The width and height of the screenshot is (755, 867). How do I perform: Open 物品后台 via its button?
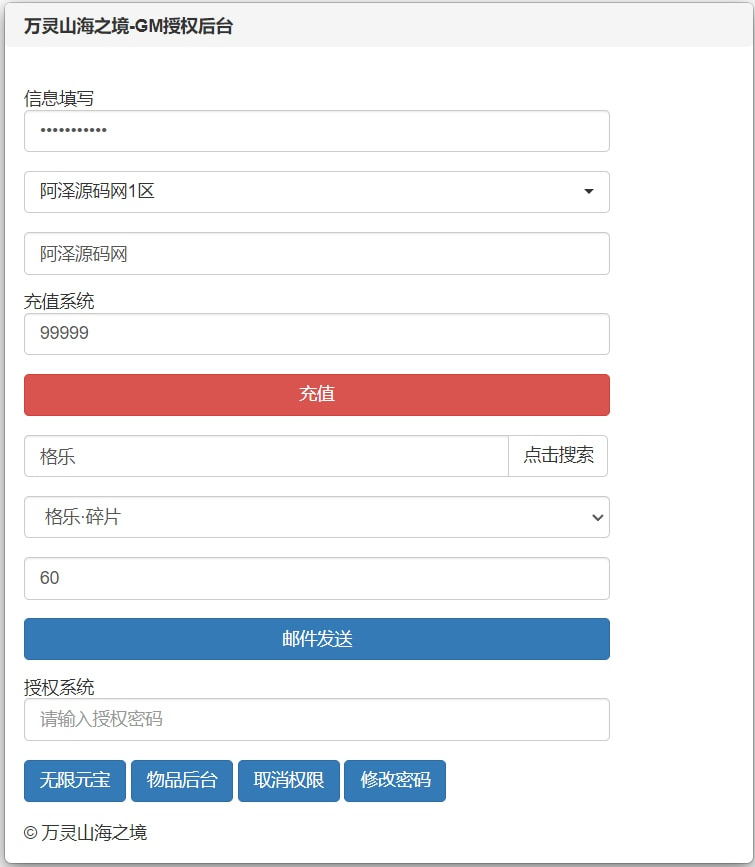(x=182, y=781)
